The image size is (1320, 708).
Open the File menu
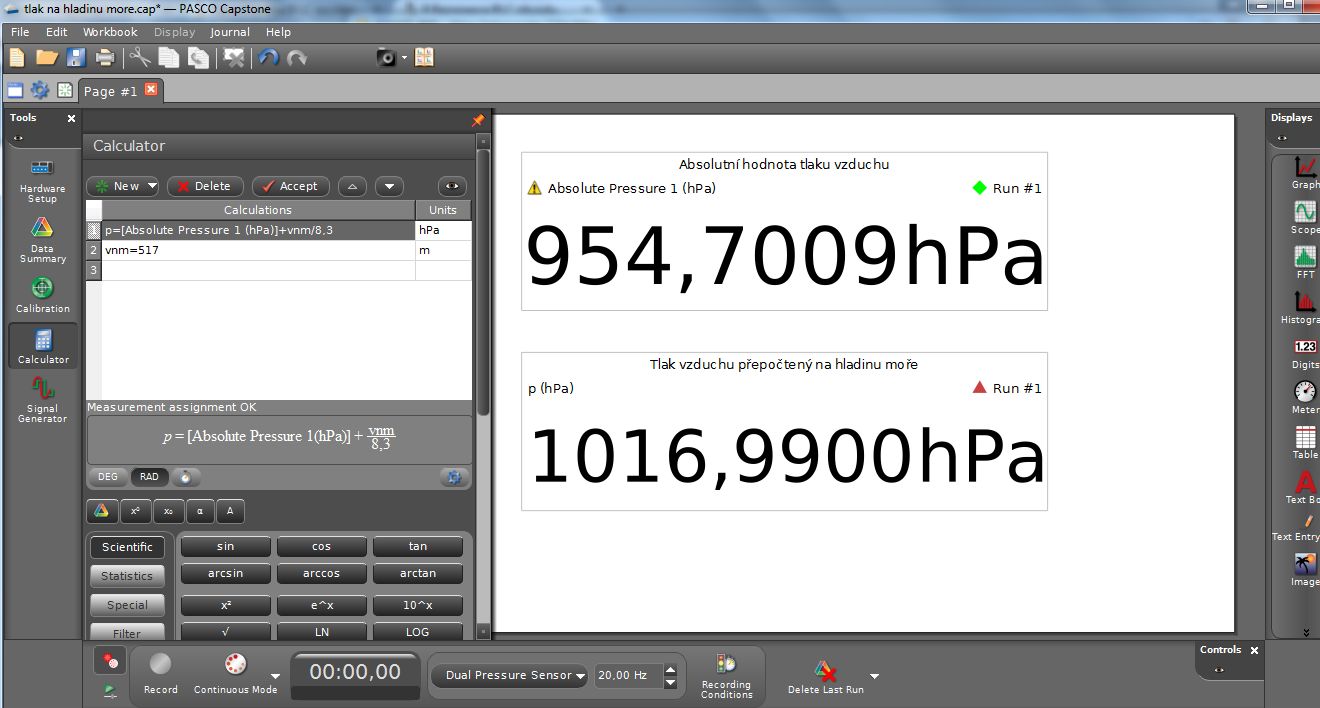coord(20,32)
